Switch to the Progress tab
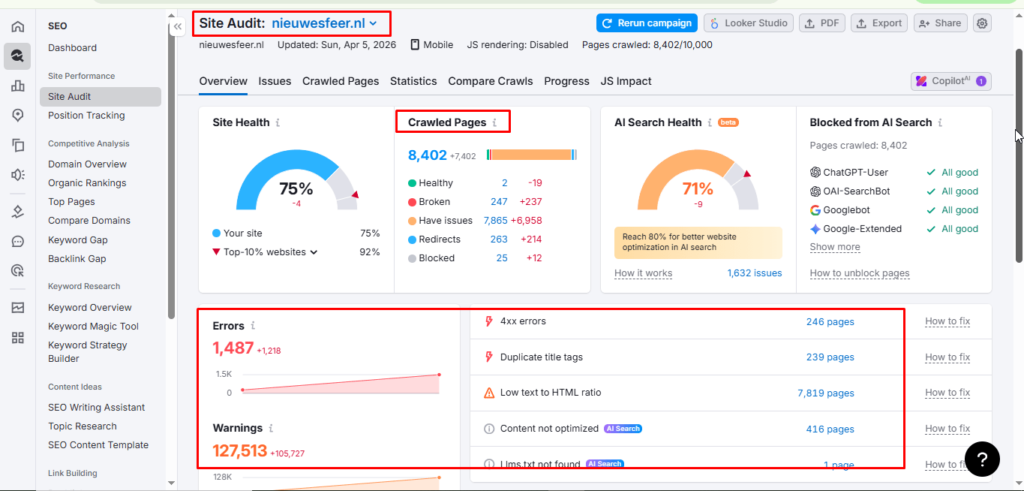 [x=567, y=82]
